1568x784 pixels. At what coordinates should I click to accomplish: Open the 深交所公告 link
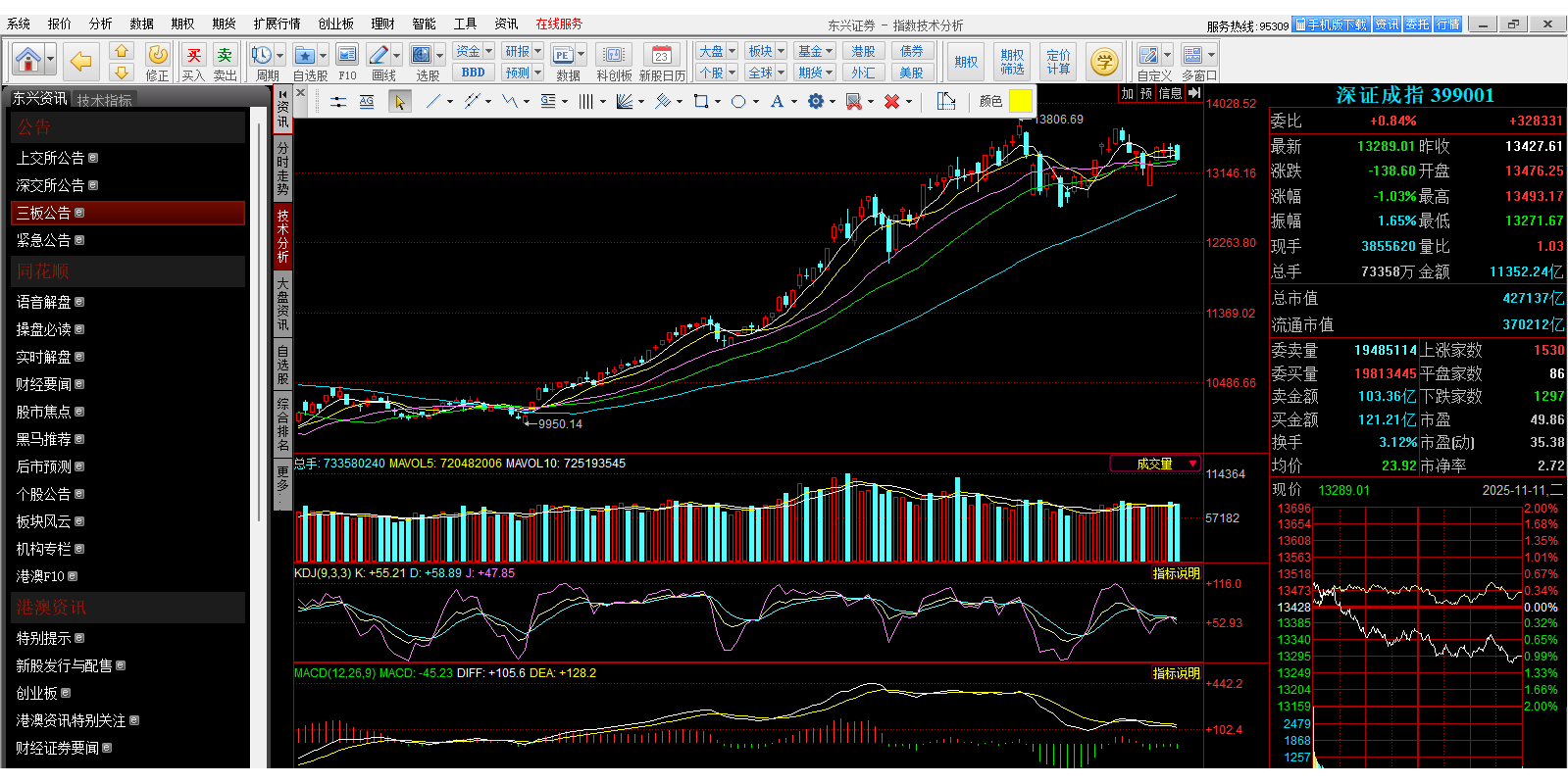tap(50, 185)
